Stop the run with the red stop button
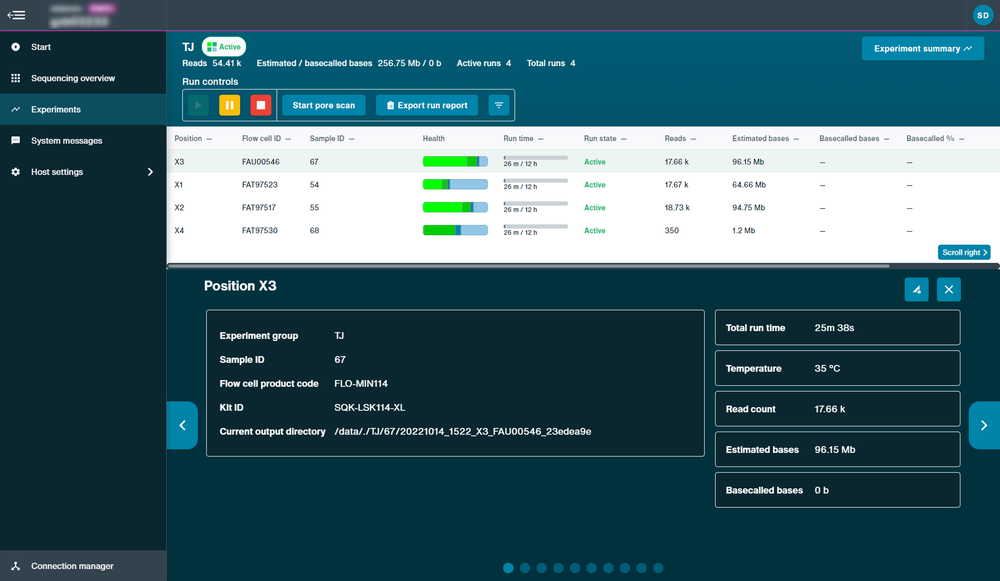This screenshot has height=581, width=1000. tap(261, 105)
